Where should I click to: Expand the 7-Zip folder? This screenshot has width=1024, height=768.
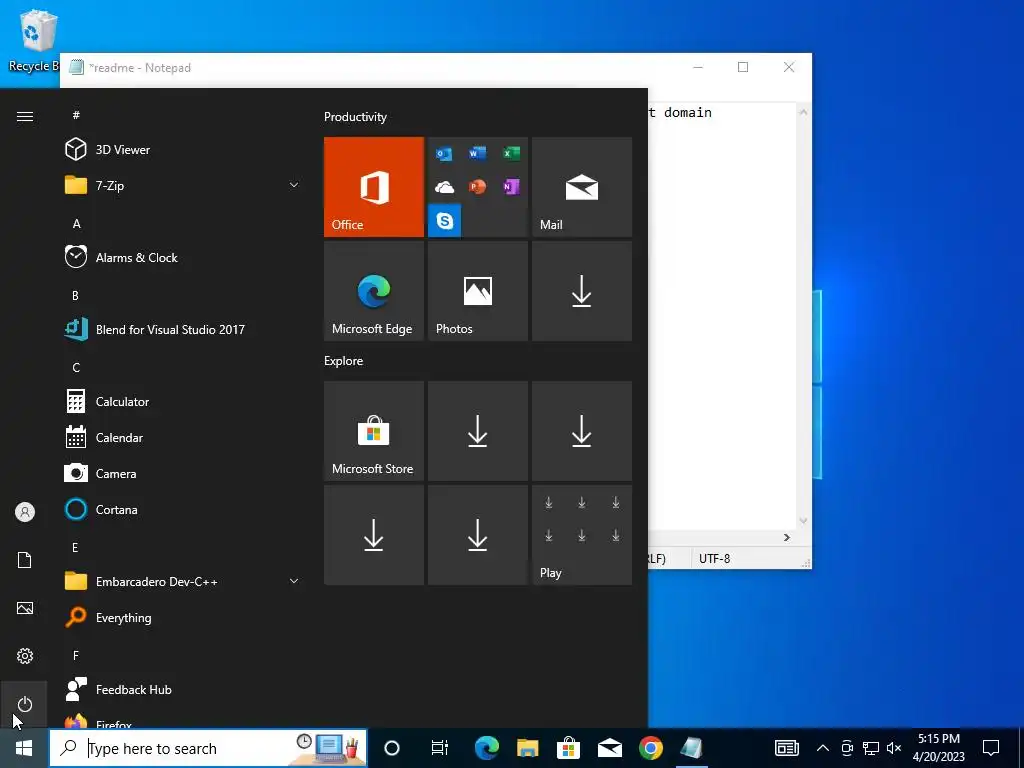(183, 185)
